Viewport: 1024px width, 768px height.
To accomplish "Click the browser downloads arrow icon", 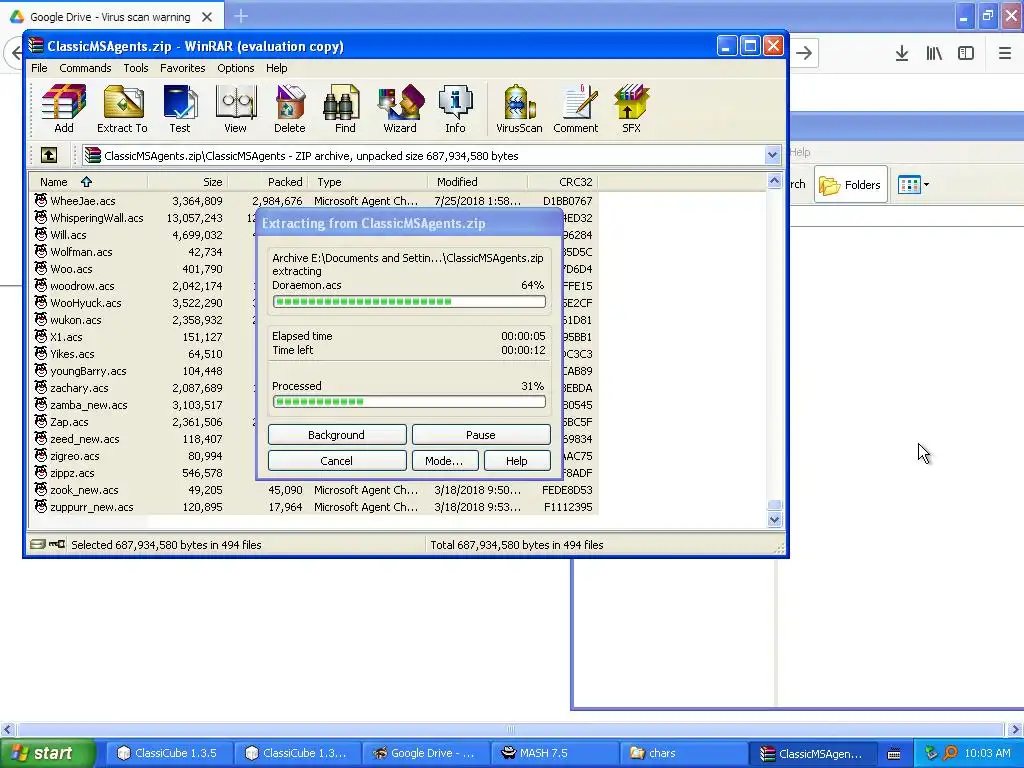I will coord(902,54).
